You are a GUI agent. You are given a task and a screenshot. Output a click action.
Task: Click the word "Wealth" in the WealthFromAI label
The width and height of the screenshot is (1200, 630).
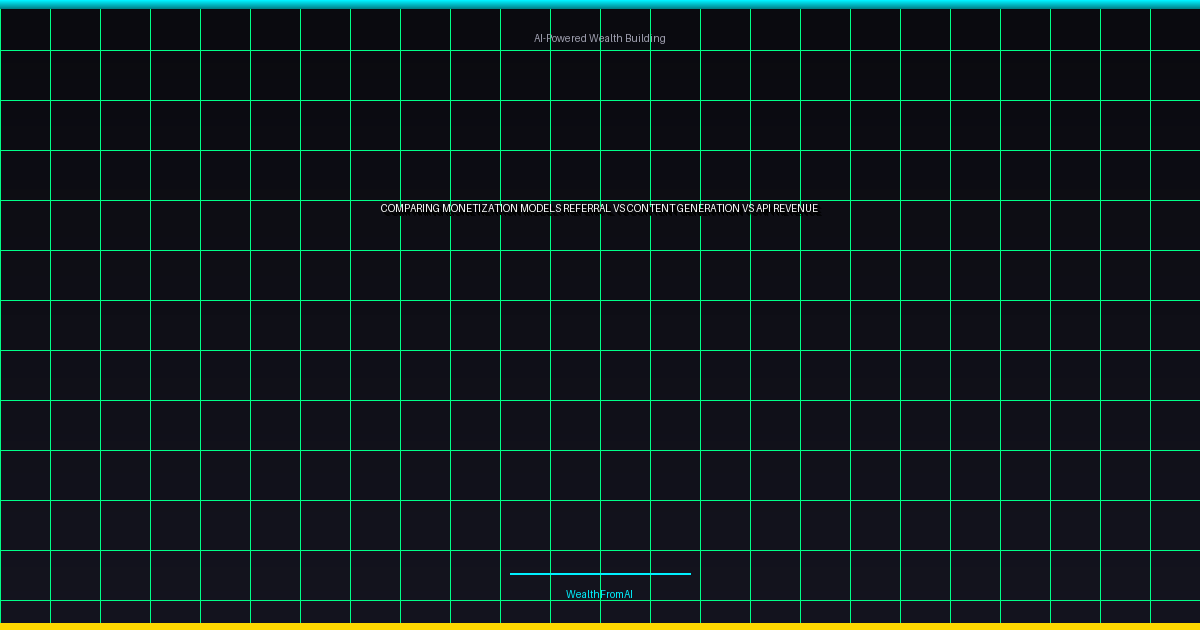pyautogui.click(x=581, y=594)
